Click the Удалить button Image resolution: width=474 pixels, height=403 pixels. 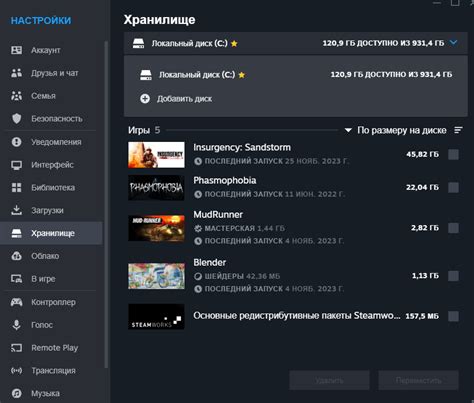pos(329,380)
